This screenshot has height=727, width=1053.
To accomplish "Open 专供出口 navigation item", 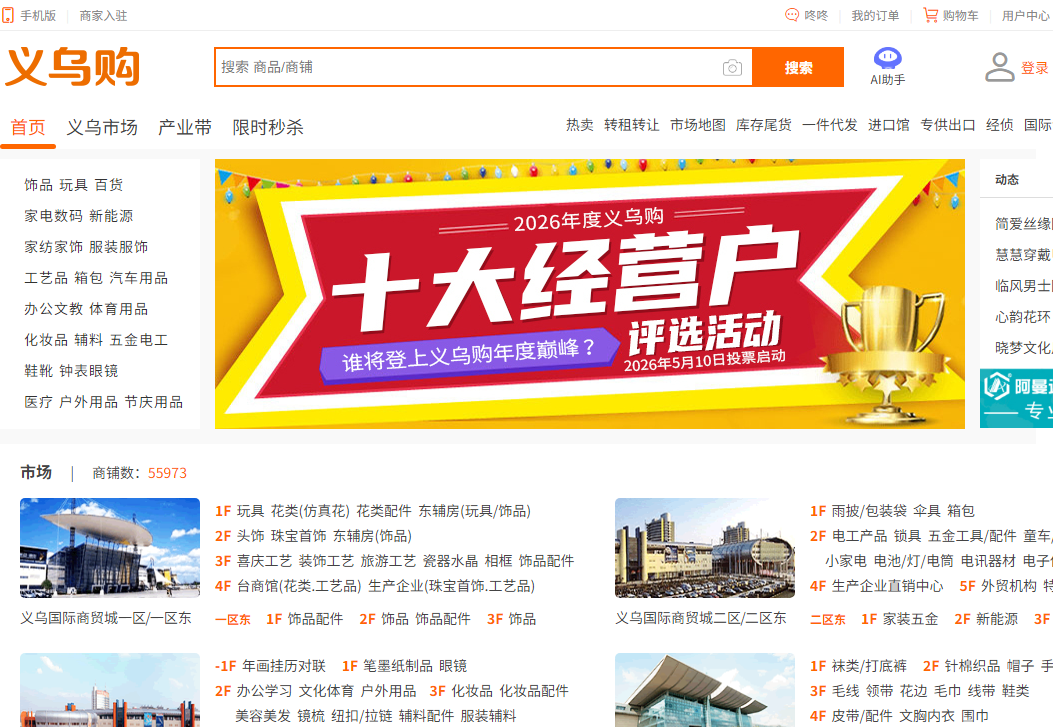I will [x=948, y=125].
